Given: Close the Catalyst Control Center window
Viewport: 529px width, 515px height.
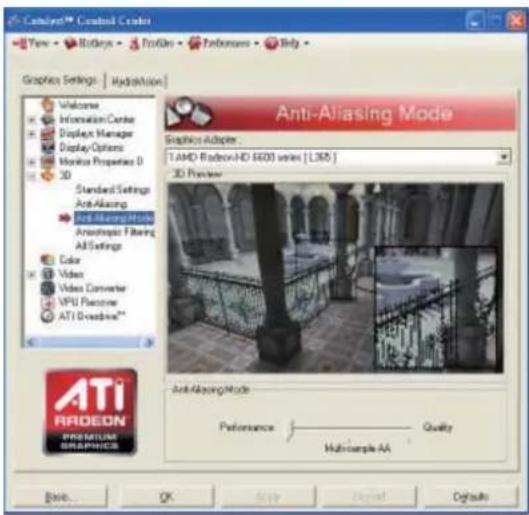Looking at the screenshot, I should pos(516,21).
